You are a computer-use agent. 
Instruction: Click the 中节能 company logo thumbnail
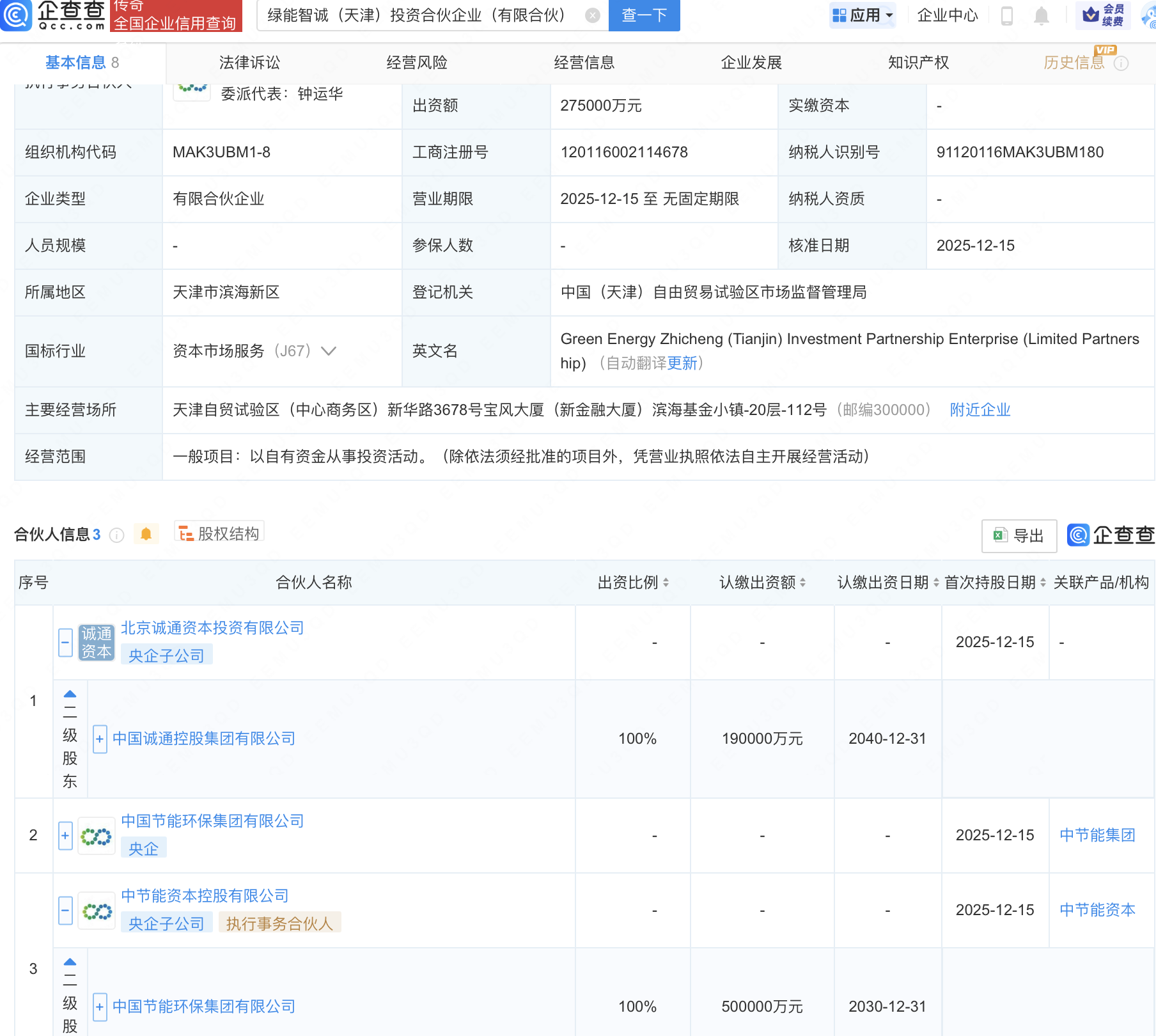coord(96,836)
